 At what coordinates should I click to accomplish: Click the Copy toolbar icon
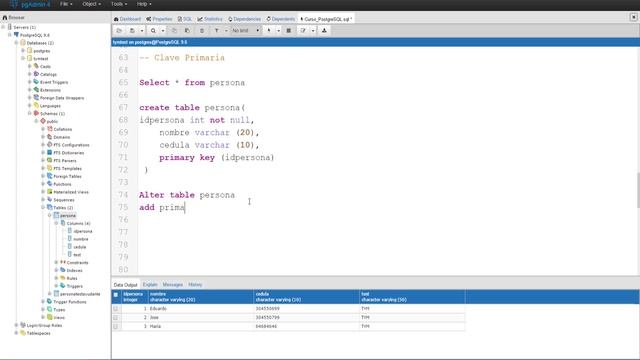[174, 31]
